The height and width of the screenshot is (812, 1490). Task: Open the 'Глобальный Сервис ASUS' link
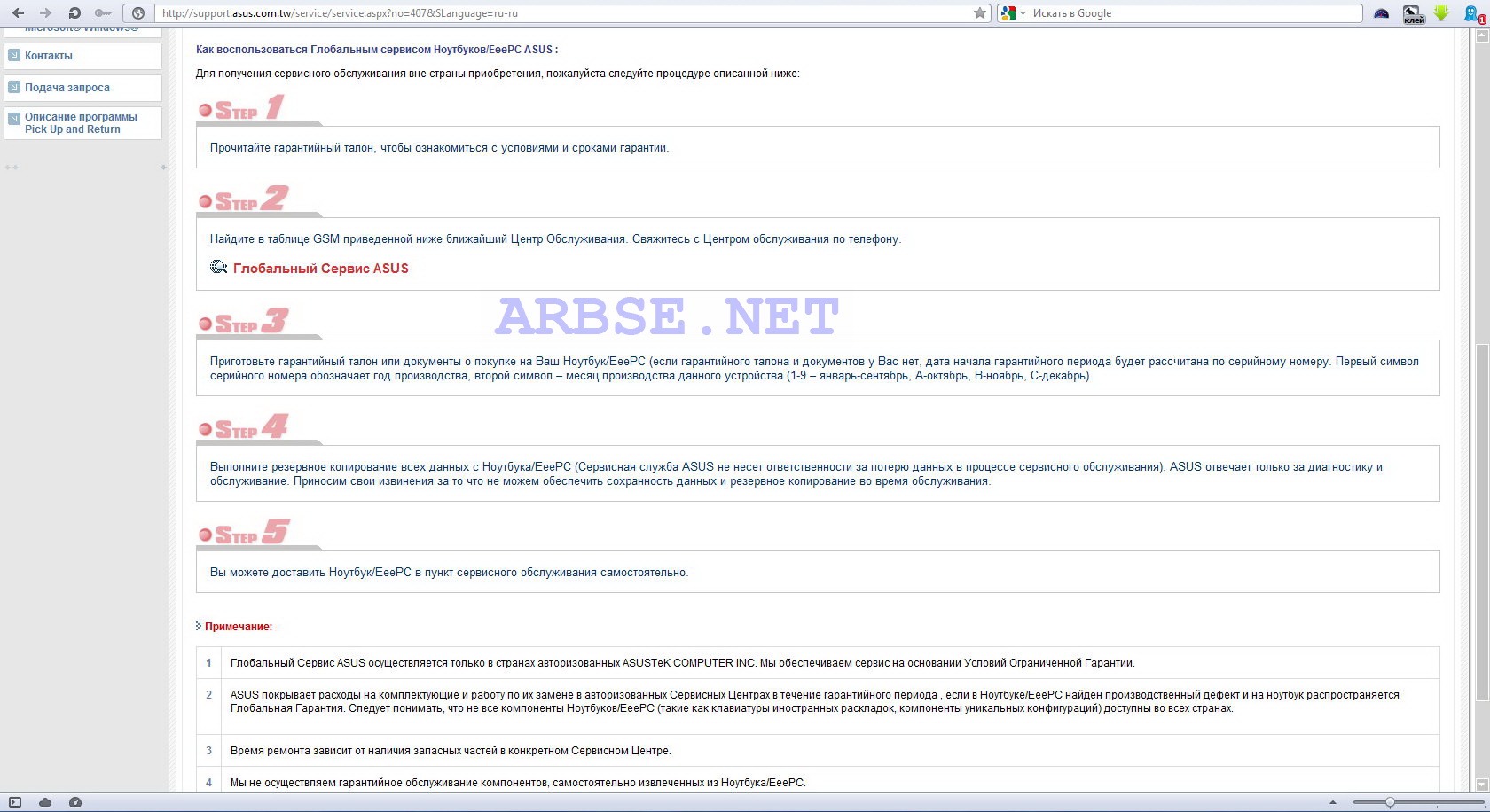click(x=320, y=269)
